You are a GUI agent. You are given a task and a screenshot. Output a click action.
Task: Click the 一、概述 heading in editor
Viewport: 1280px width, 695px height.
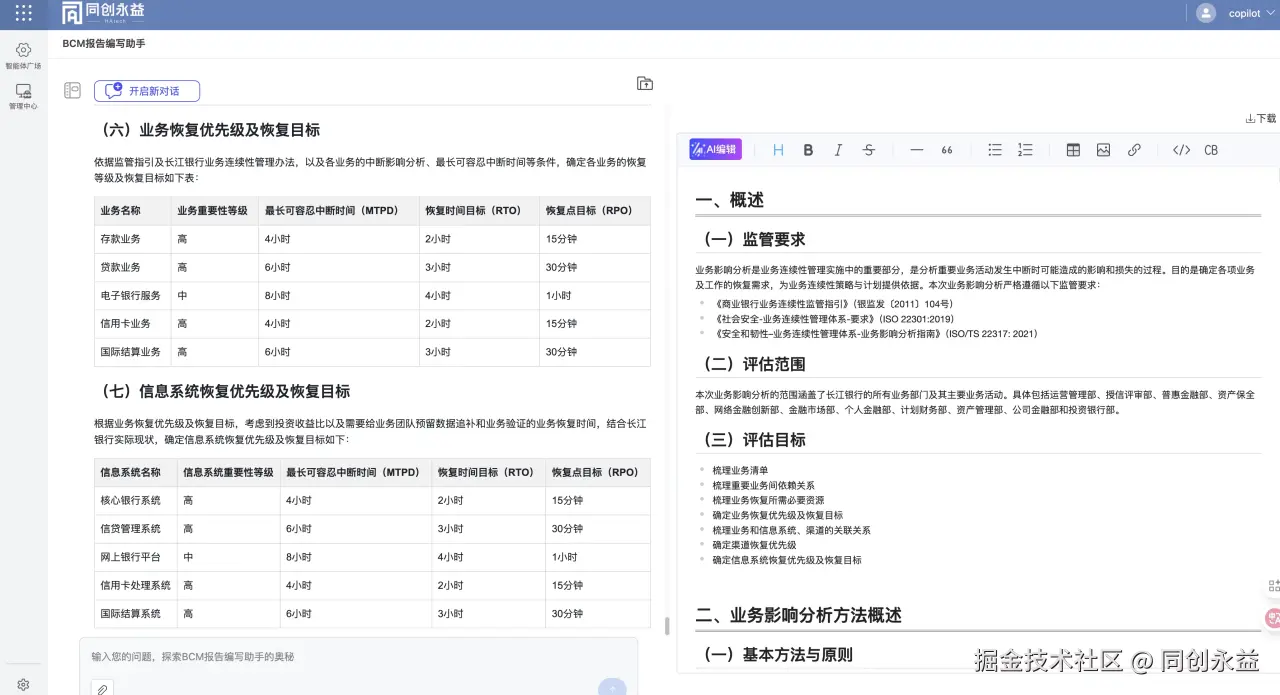730,200
